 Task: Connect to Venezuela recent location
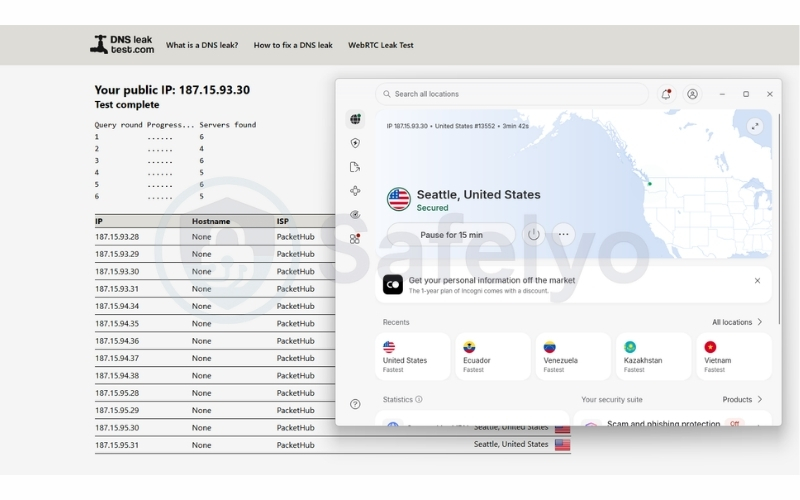pyautogui.click(x=573, y=357)
